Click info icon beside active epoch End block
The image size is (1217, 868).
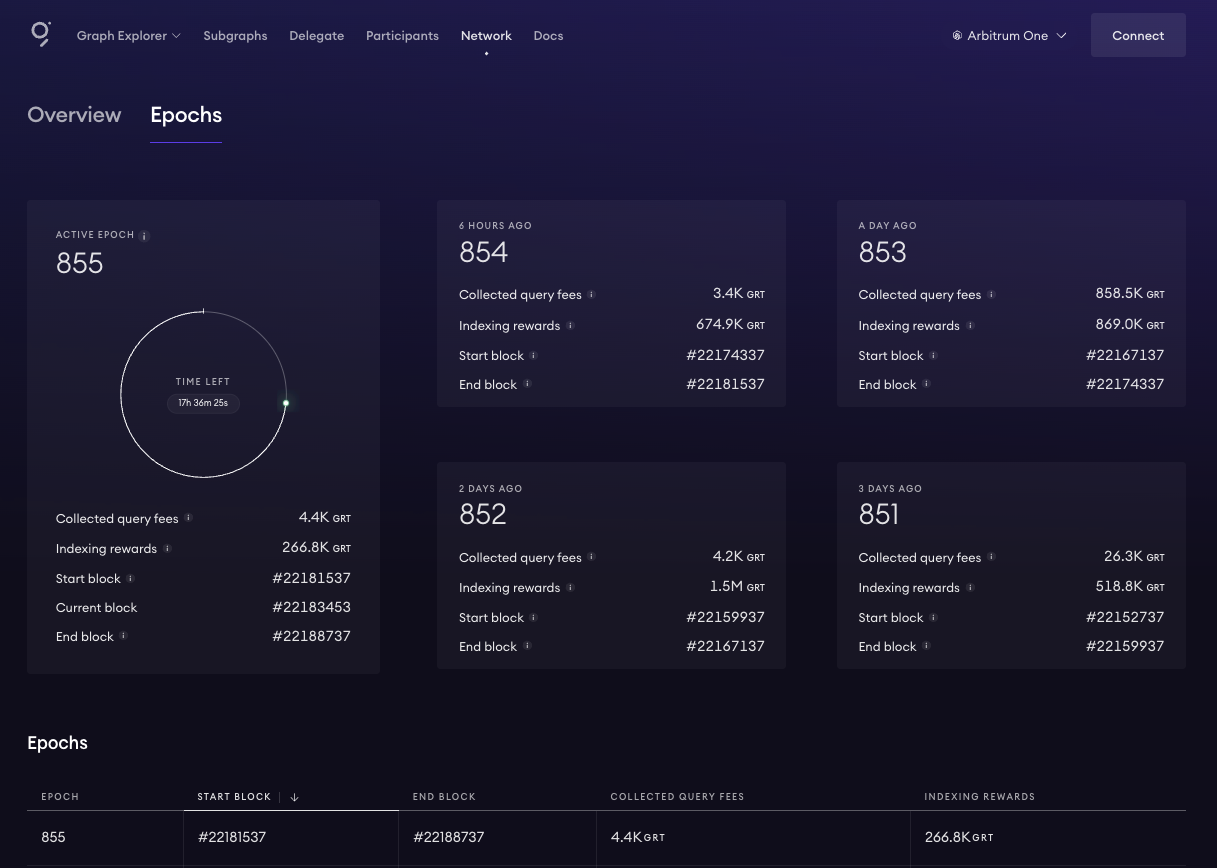coord(123,637)
